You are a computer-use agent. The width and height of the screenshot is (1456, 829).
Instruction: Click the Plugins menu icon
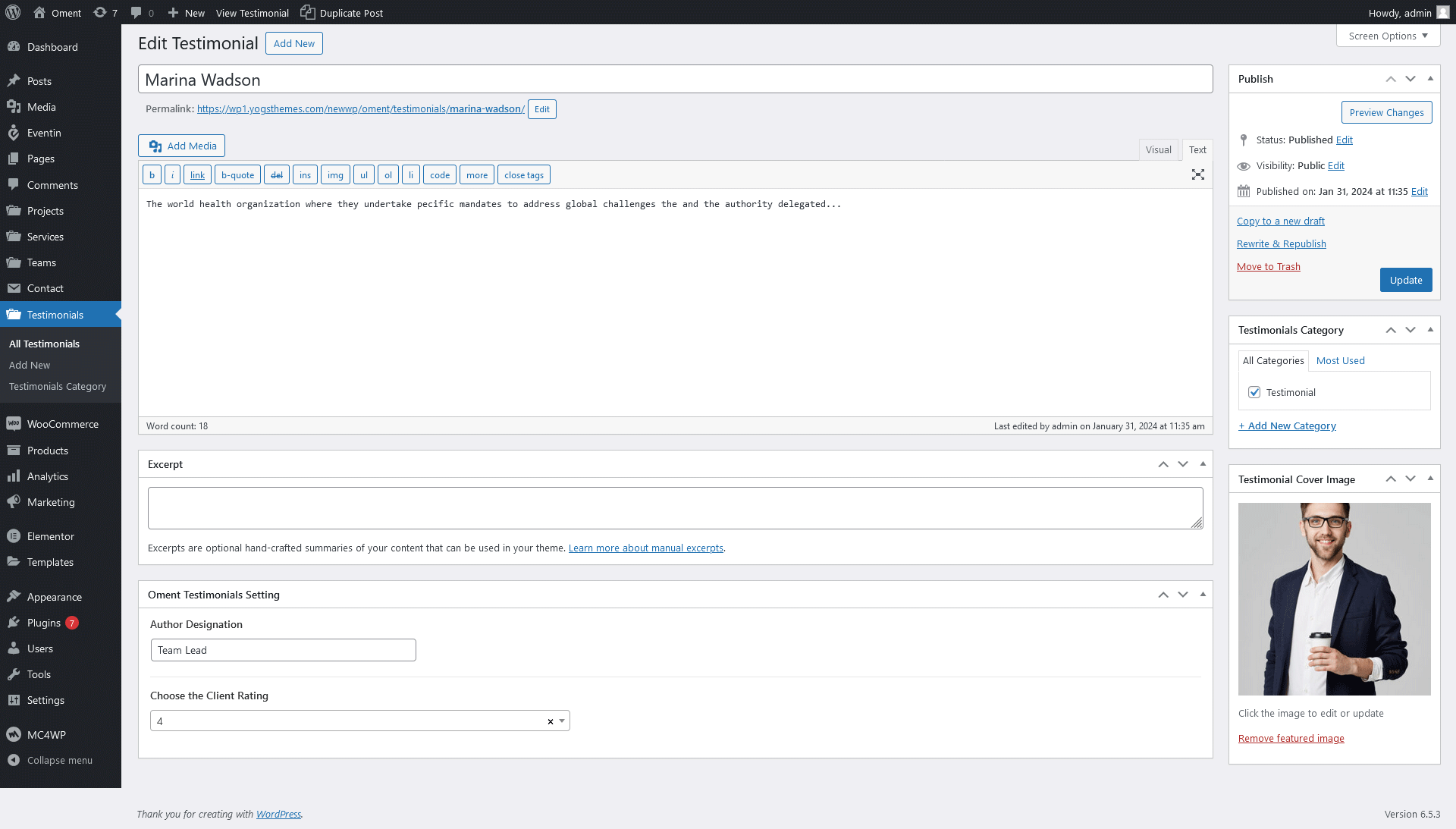coord(14,623)
